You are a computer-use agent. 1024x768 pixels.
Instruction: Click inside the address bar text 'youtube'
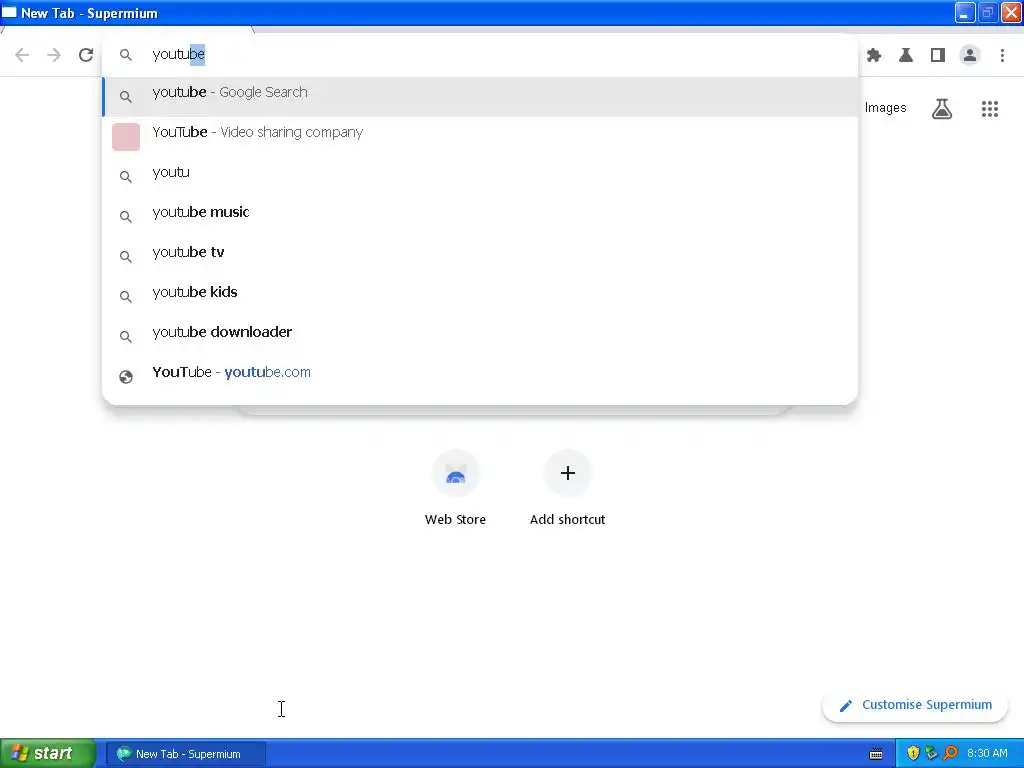point(178,54)
